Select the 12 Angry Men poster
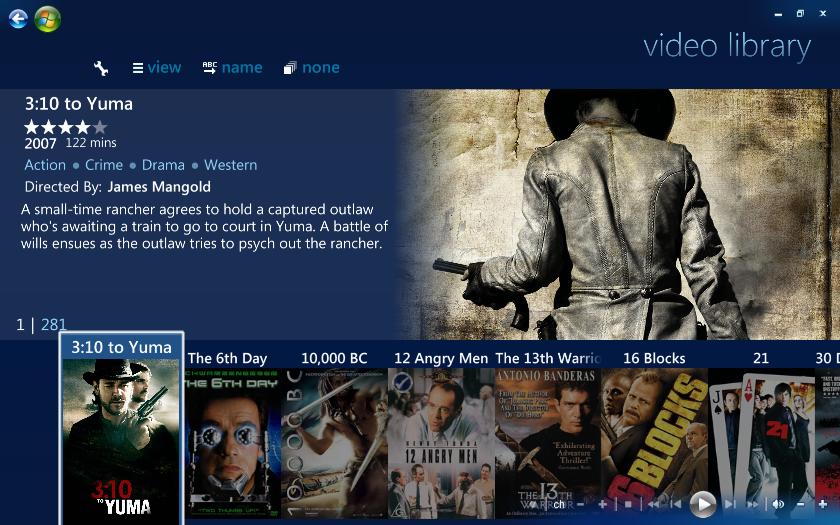 [x=441, y=442]
